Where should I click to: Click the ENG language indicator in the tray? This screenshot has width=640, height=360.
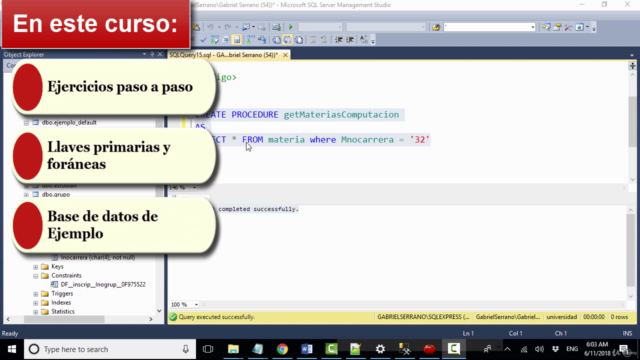(x=572, y=349)
